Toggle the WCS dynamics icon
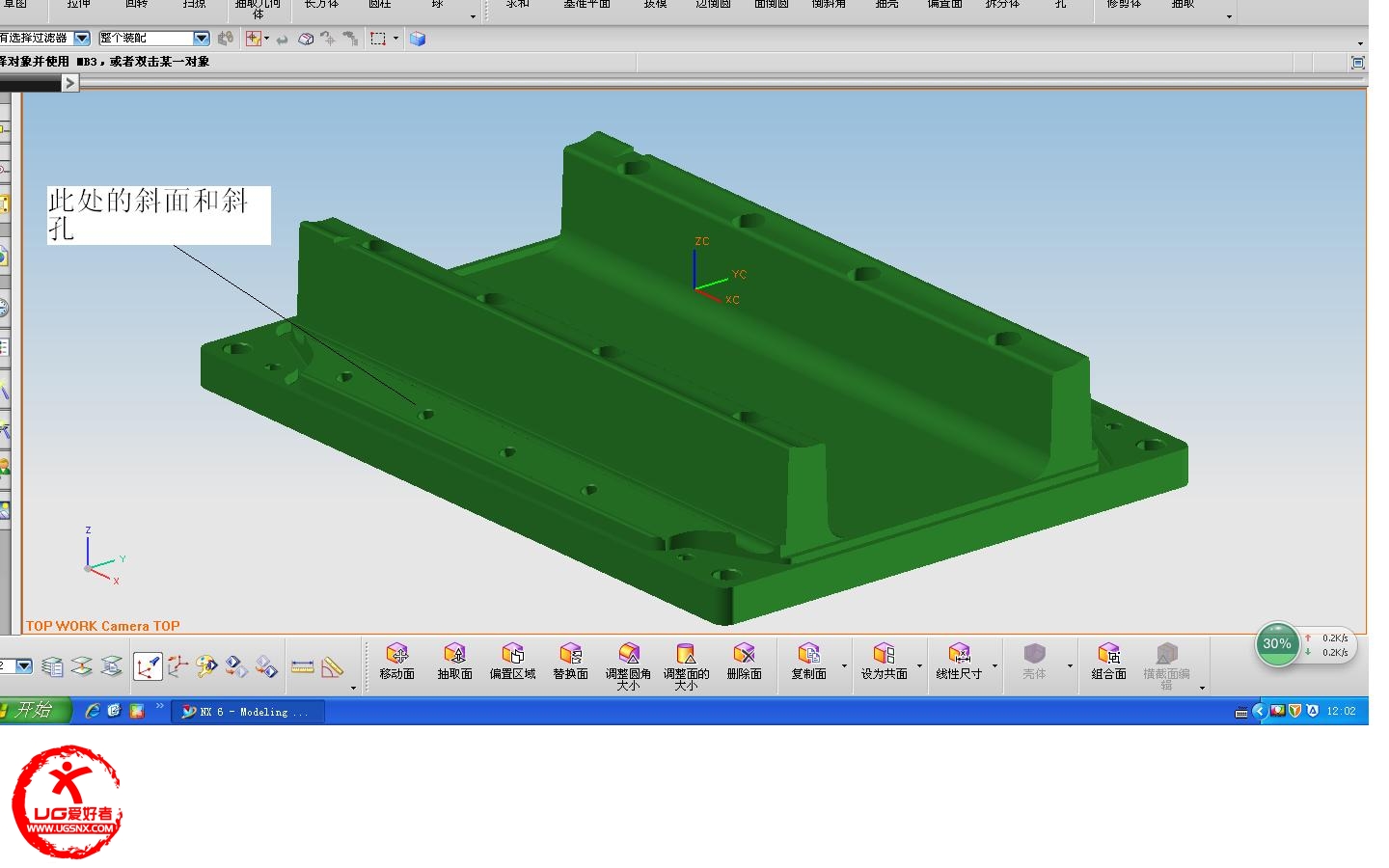Viewport: 1389px width, 868px height. [148, 666]
